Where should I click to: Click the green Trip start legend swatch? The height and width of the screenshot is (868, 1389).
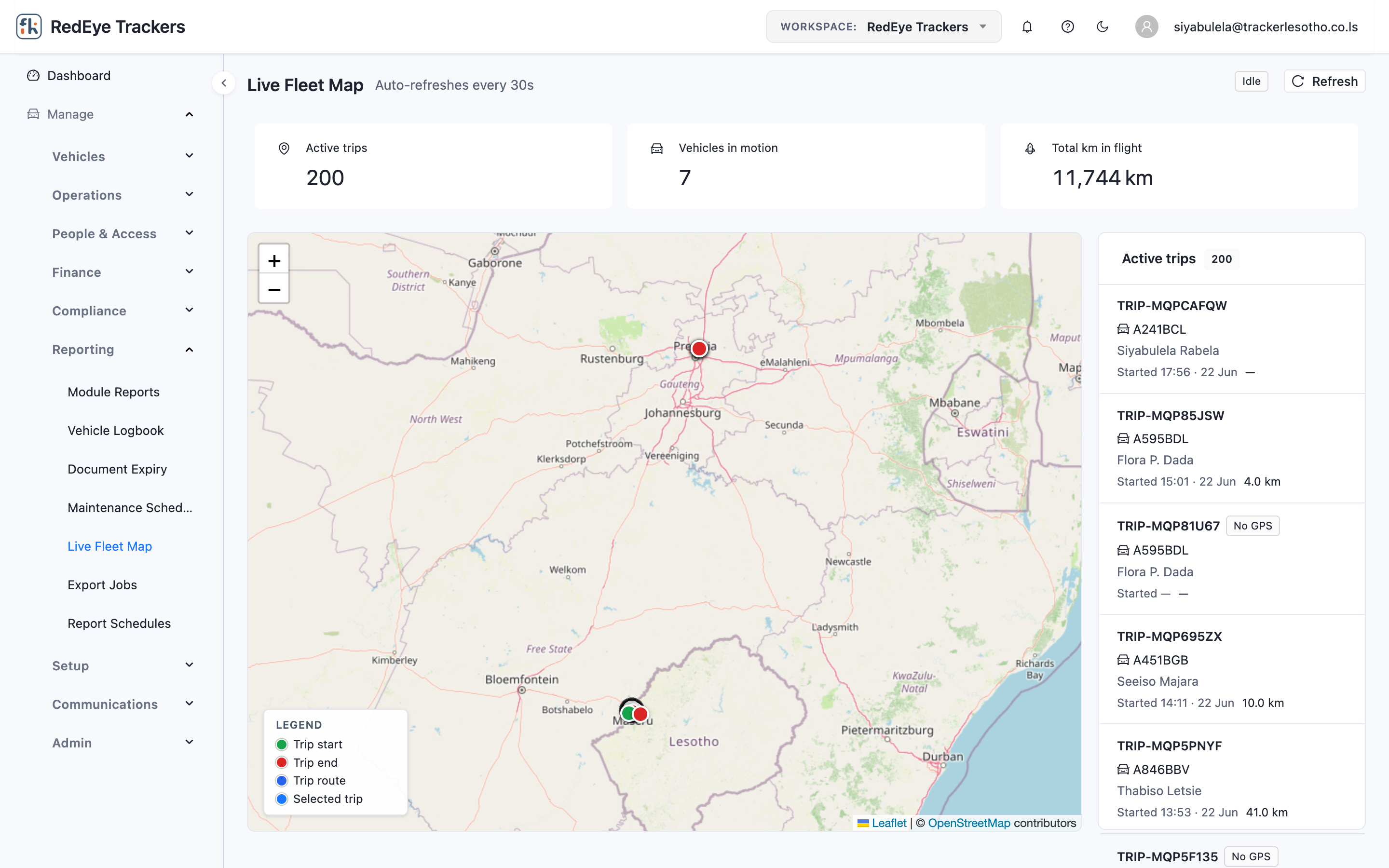(x=281, y=745)
